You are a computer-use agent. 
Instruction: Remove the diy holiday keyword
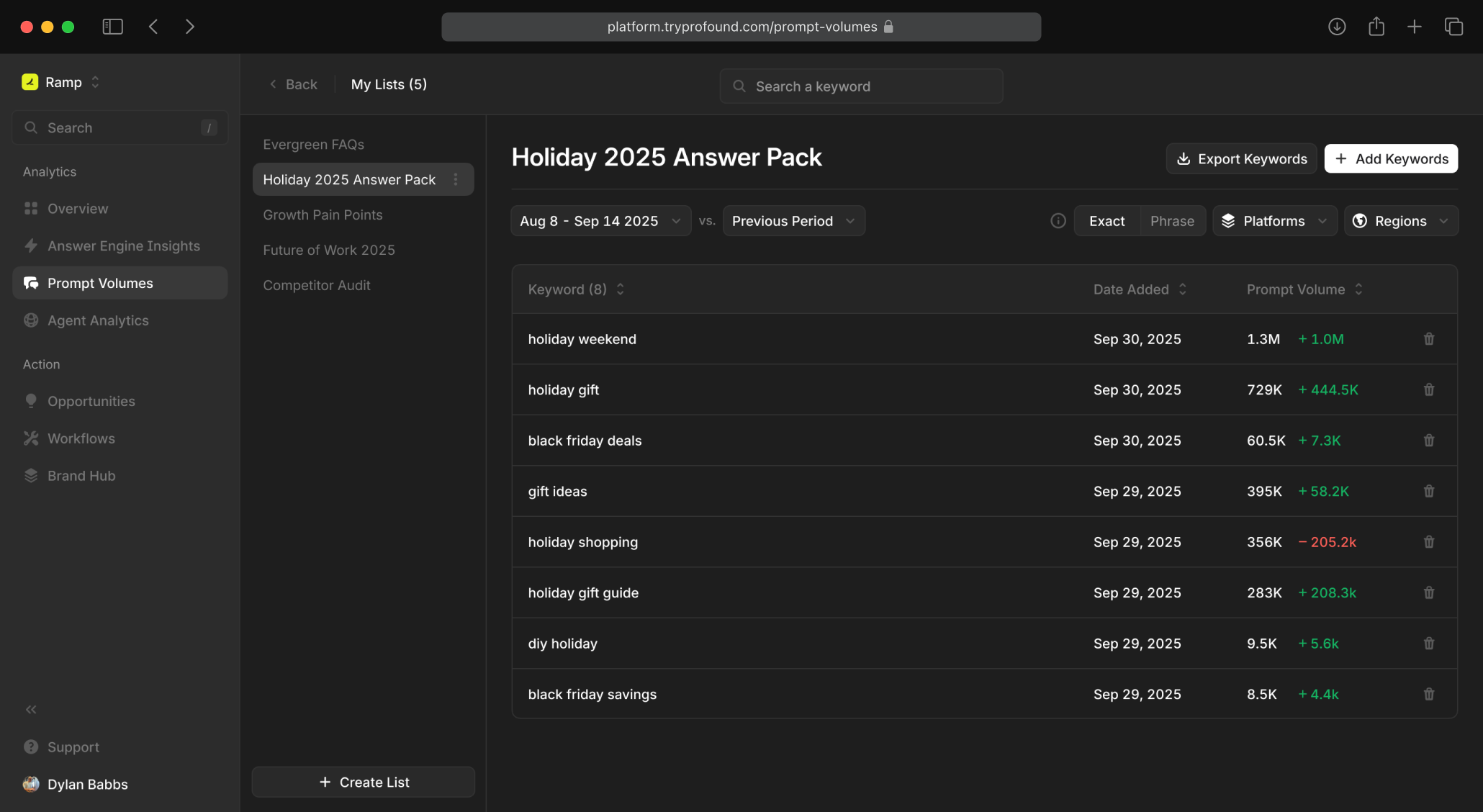tap(1429, 644)
